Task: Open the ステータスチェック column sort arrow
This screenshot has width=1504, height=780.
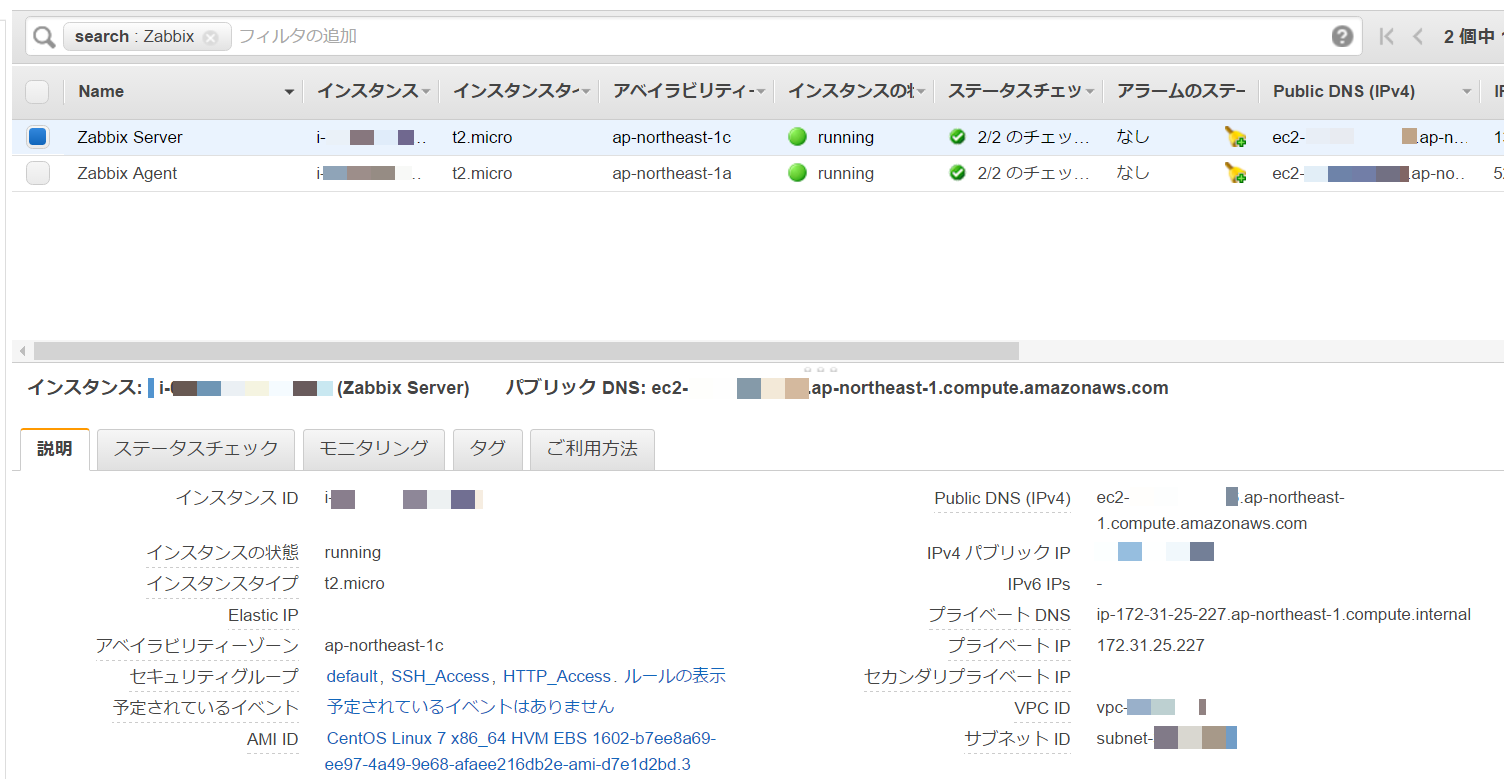Action: click(x=1090, y=92)
